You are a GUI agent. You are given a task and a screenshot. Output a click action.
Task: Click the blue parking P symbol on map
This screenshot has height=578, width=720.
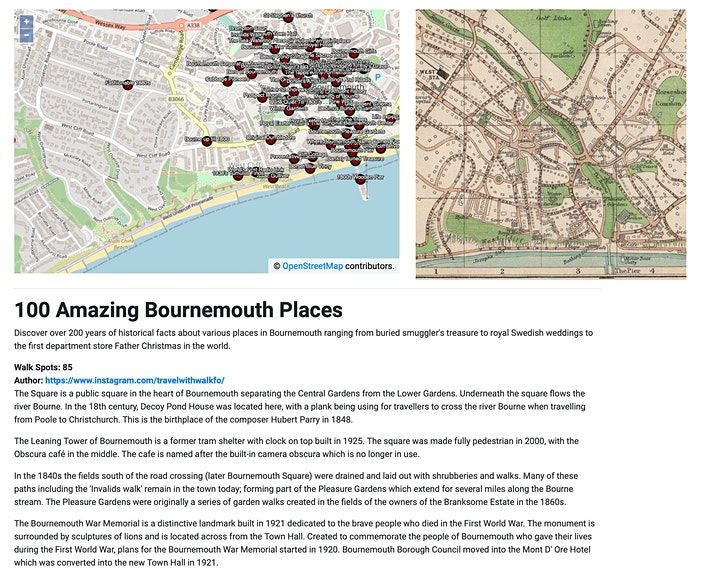click(377, 76)
